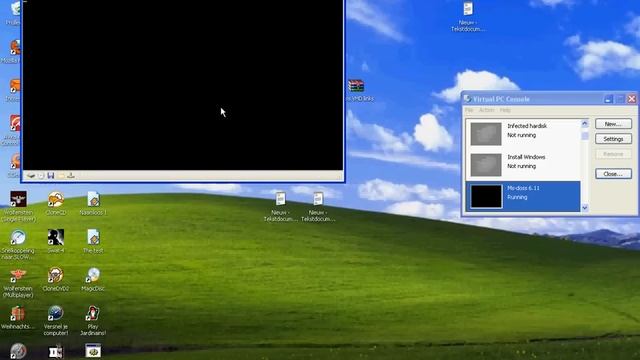Viewport: 640px width, 360px height.
Task: Click the shared folder icon in VM status bar
Action: click(x=61, y=176)
